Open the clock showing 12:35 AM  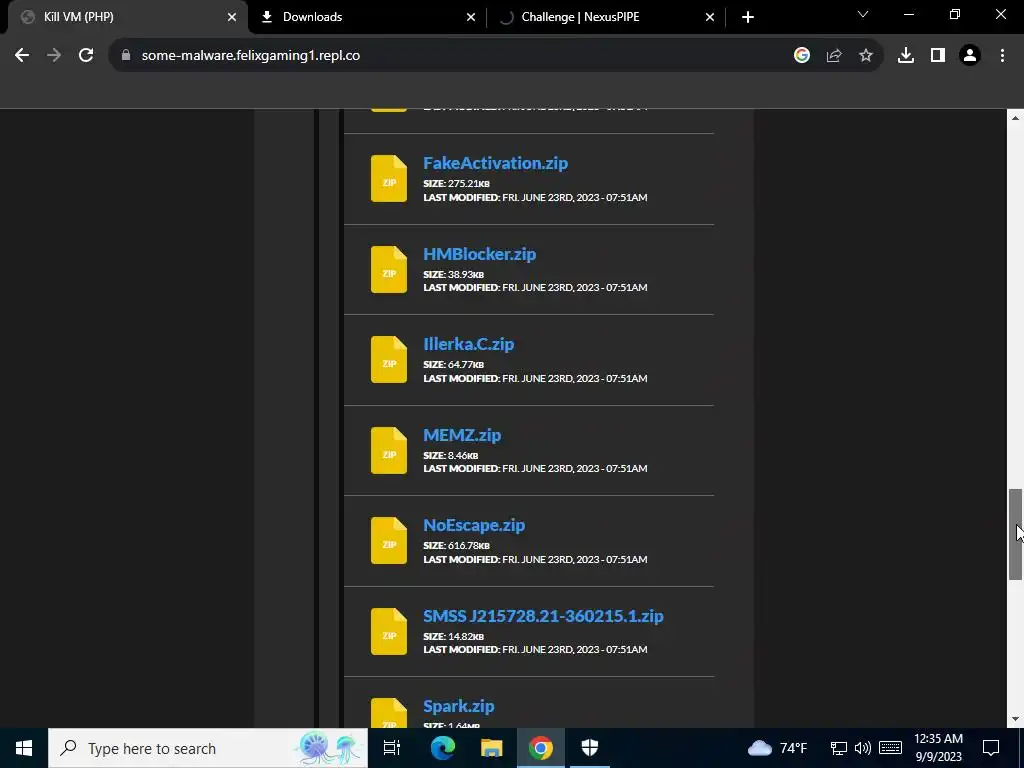(938, 748)
